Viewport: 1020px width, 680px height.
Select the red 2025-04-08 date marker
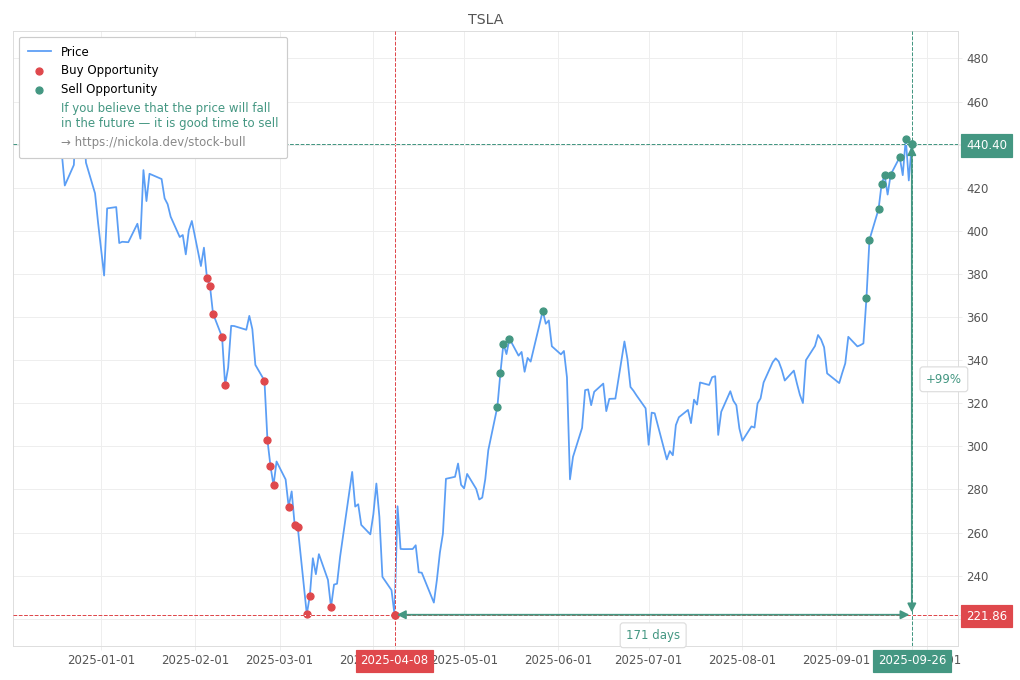point(394,661)
